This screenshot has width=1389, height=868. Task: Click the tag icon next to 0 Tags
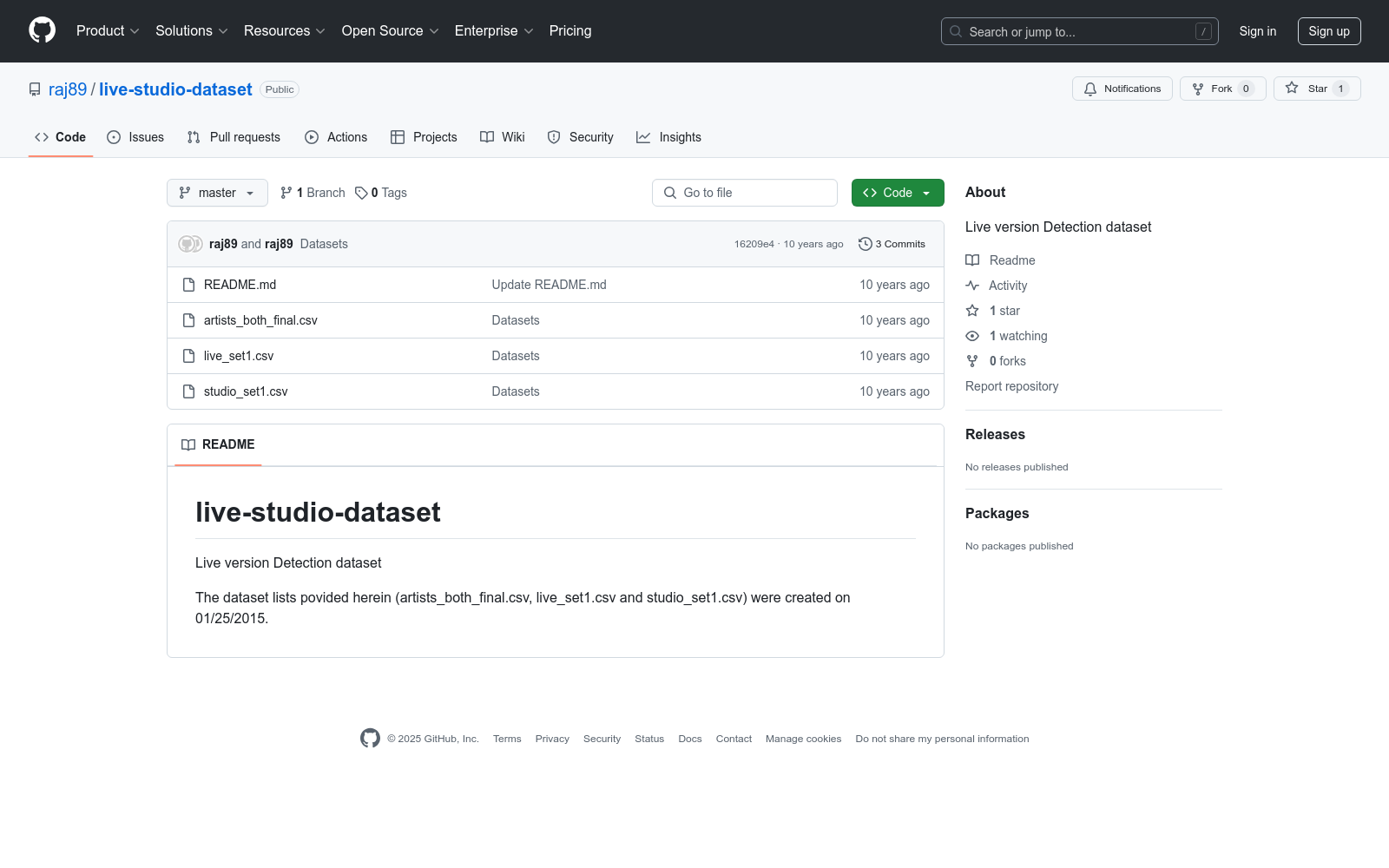361,193
